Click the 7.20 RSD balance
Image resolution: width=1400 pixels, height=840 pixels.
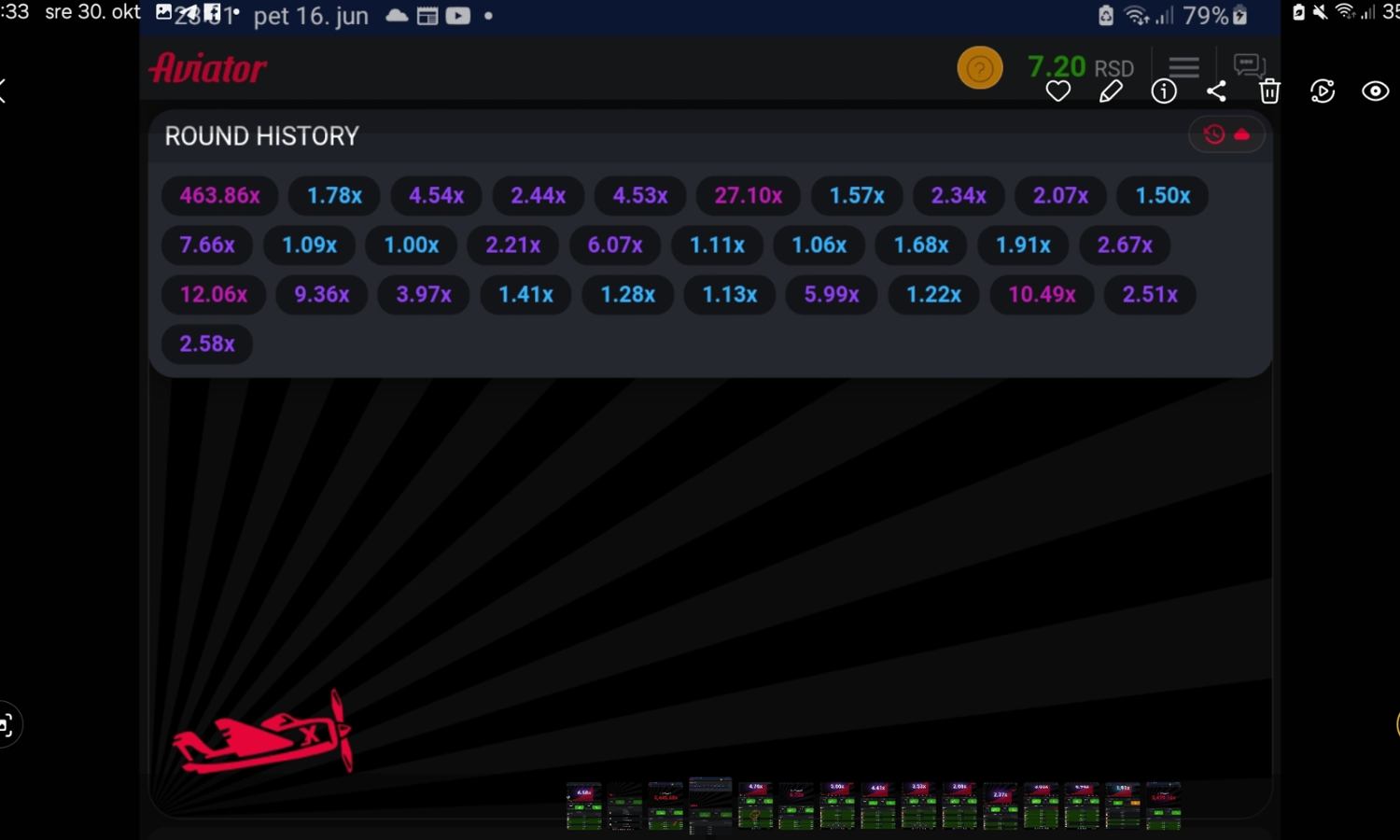[1080, 67]
